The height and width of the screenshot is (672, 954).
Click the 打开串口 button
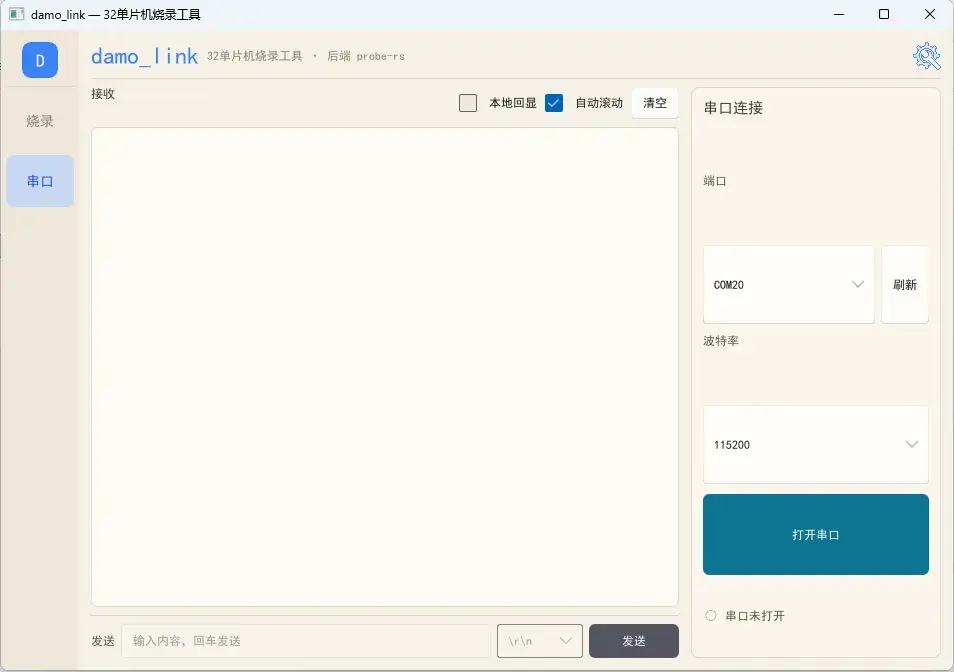point(815,535)
